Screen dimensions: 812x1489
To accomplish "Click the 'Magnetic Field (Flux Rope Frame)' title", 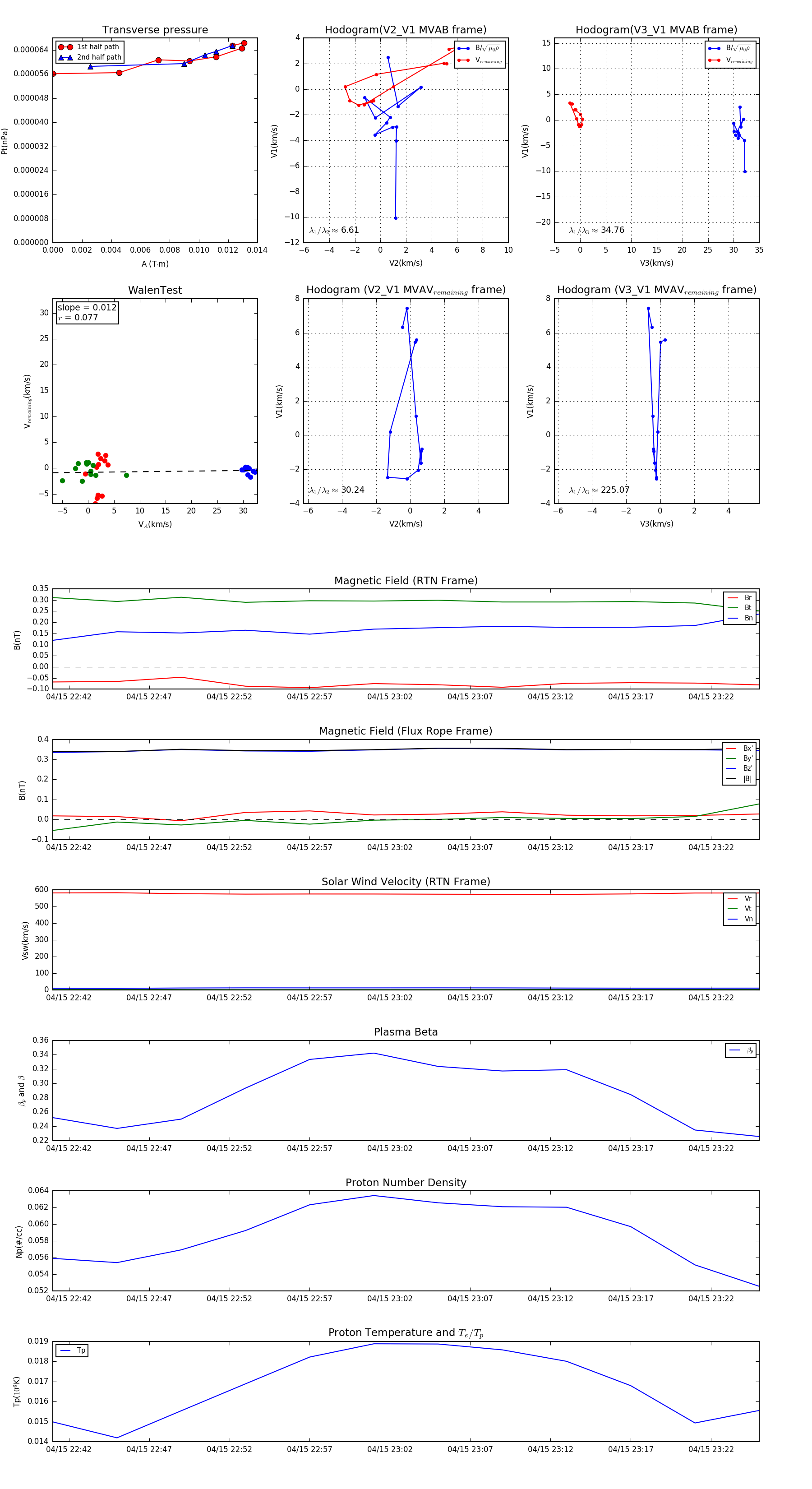I will click(x=406, y=731).
